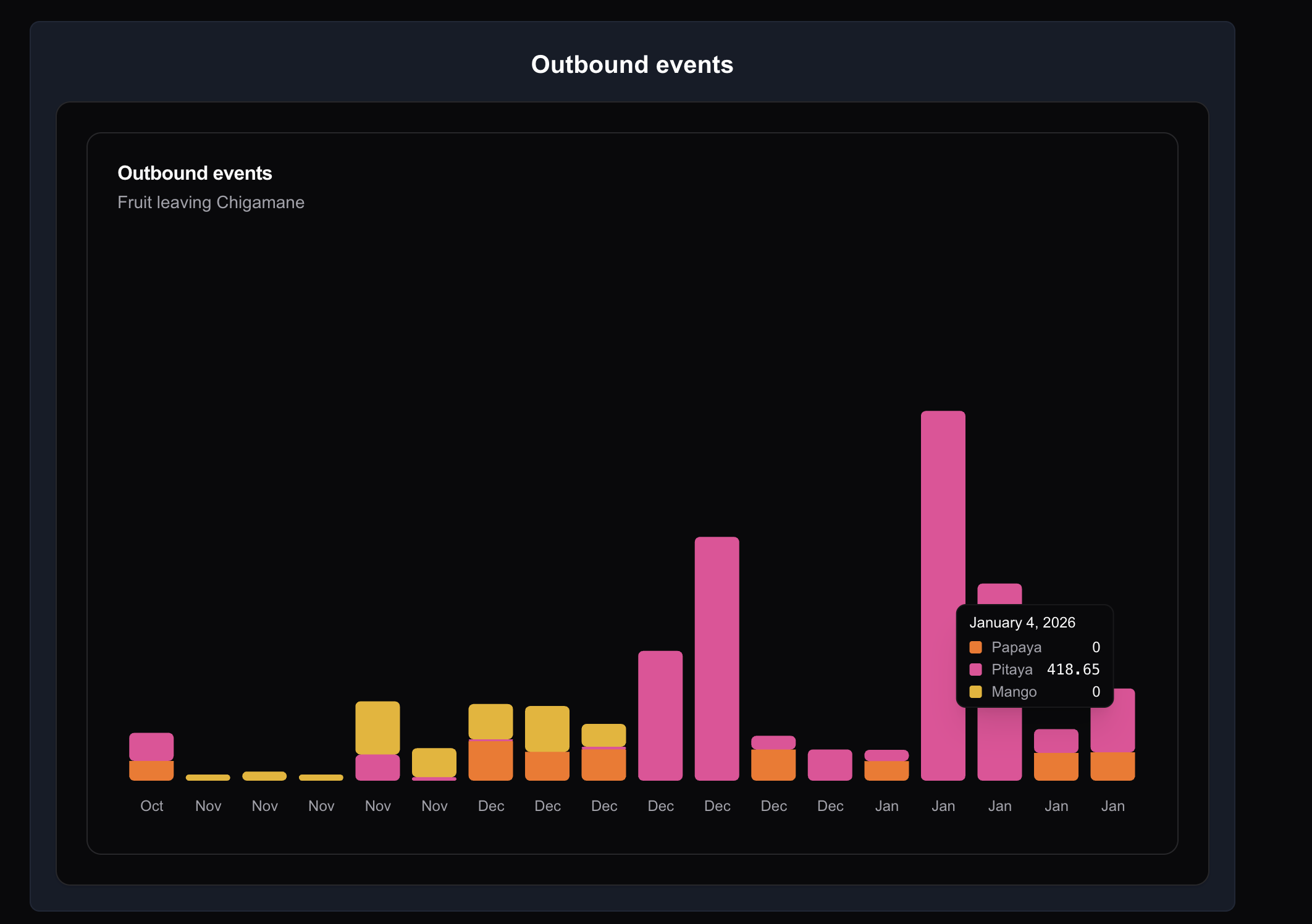The image size is (1312, 924).
Task: Click the first thin yellow Nov bar
Action: coord(208,778)
